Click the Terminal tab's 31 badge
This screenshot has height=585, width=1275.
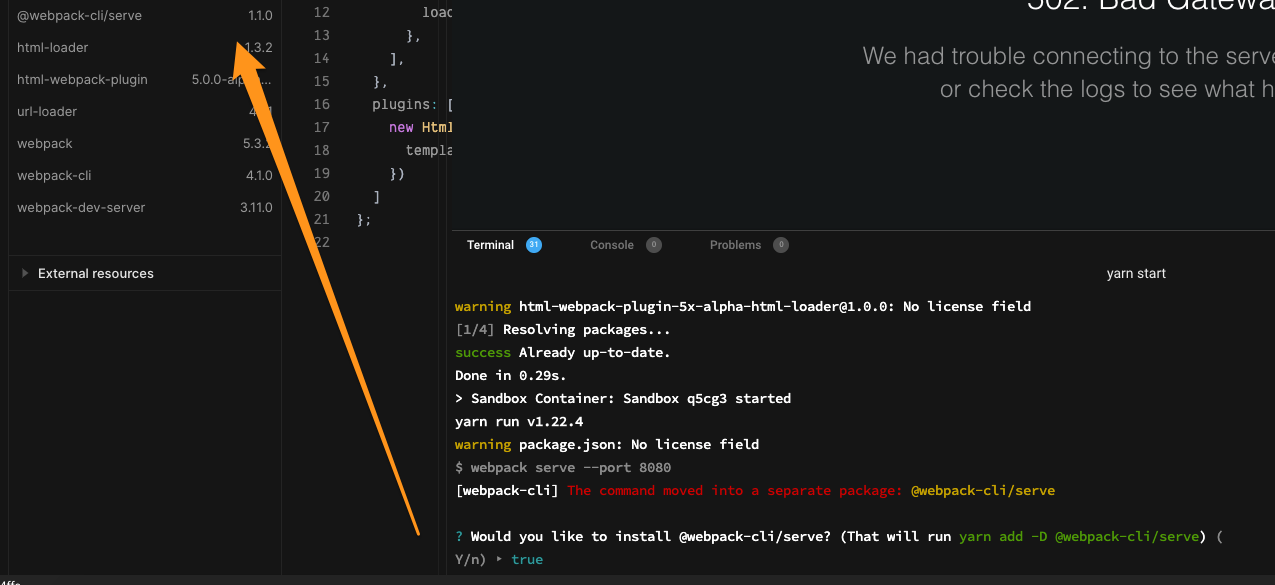(534, 245)
